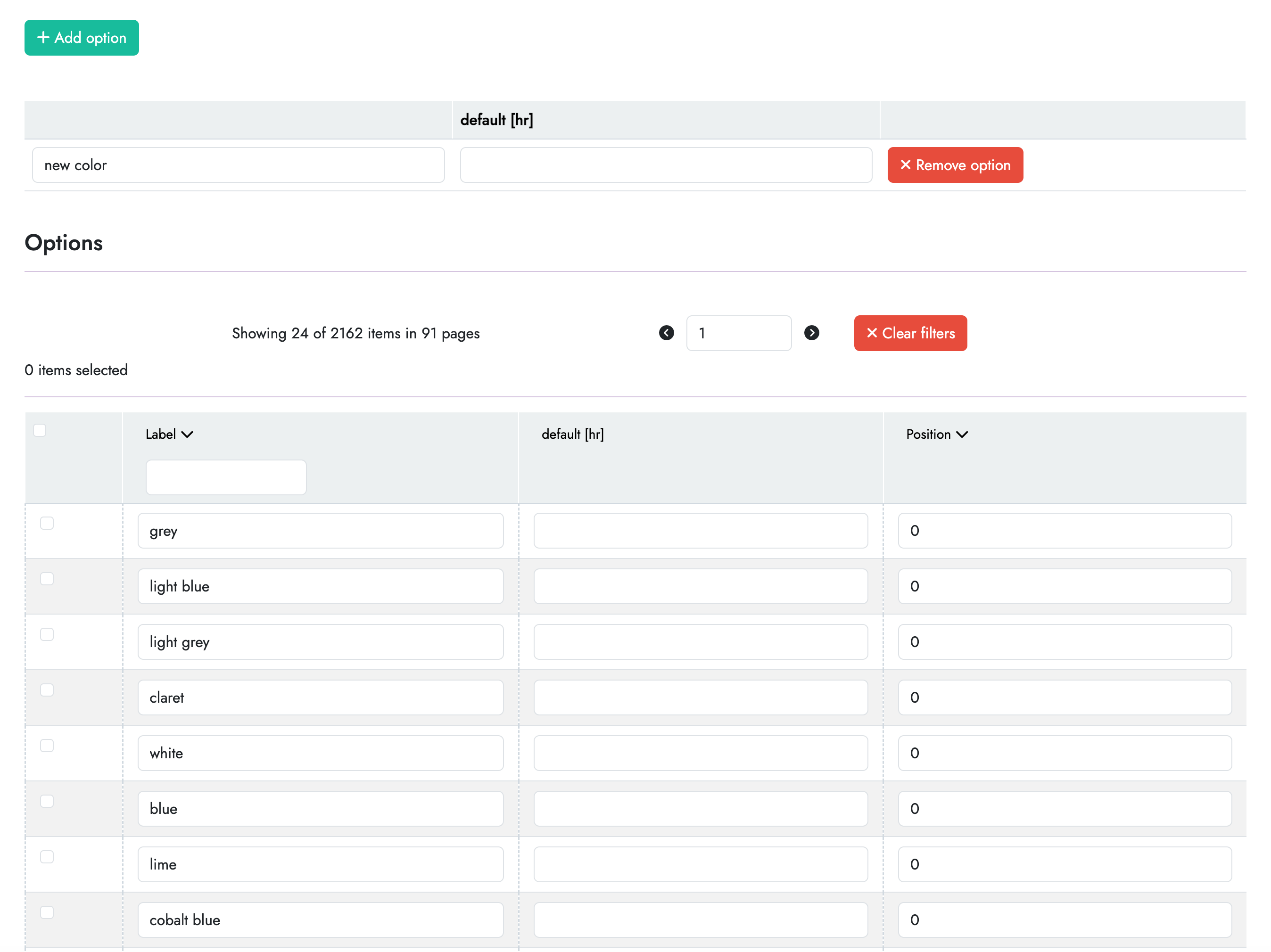Click the 'new color' option input
1271x952 pixels.
pos(239,165)
